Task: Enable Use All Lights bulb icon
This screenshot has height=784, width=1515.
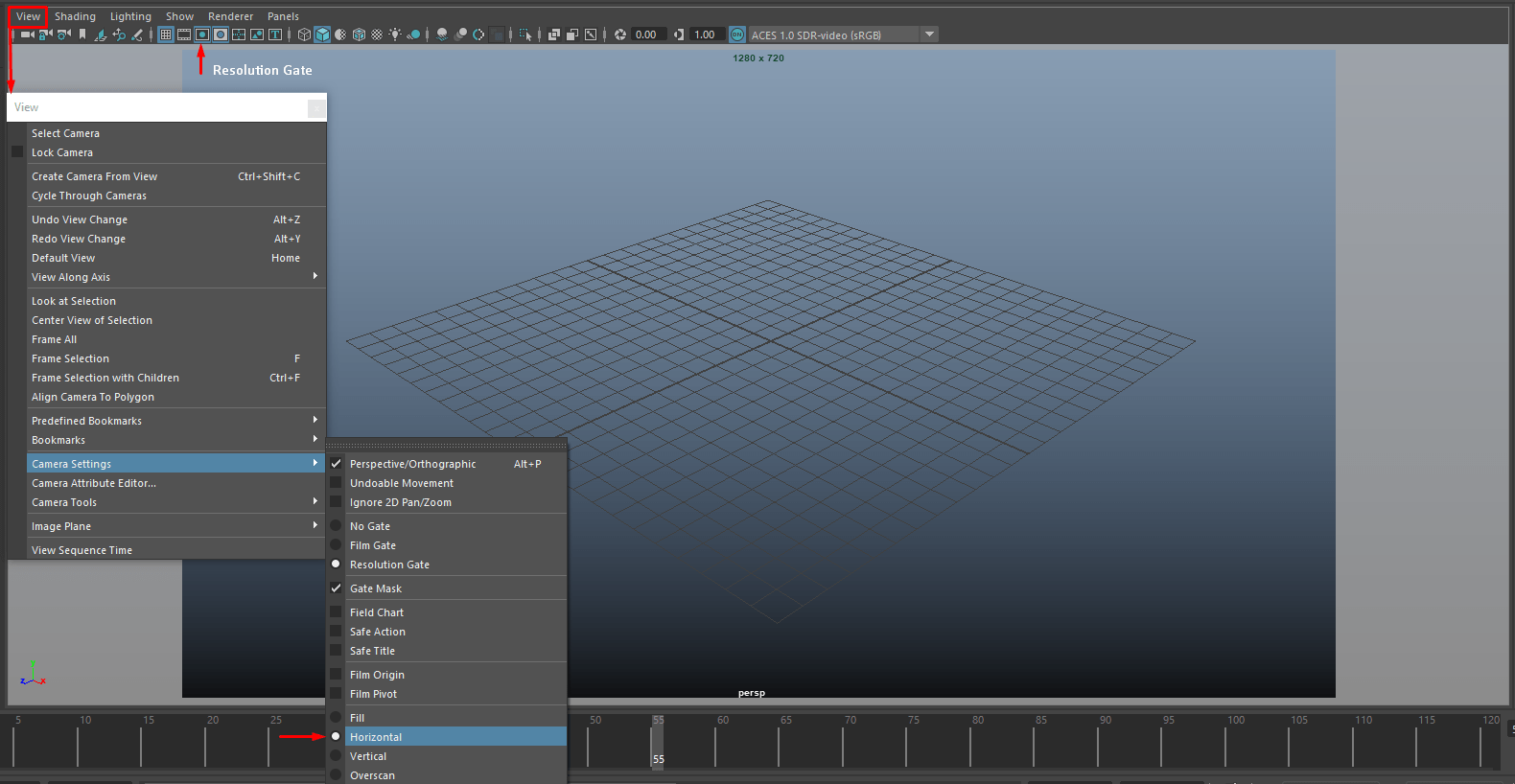Action: tap(395, 35)
